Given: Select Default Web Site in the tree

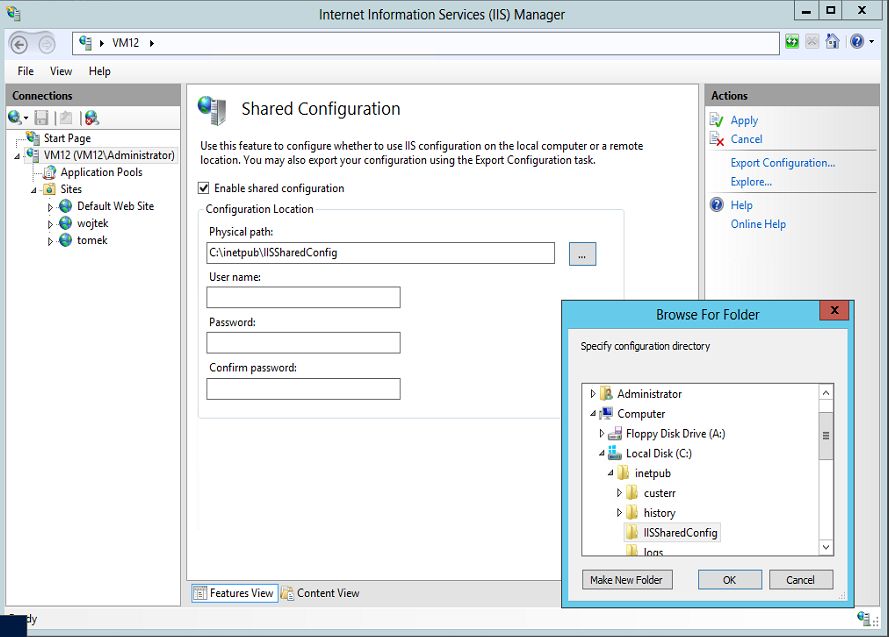Looking at the screenshot, I should tap(116, 206).
